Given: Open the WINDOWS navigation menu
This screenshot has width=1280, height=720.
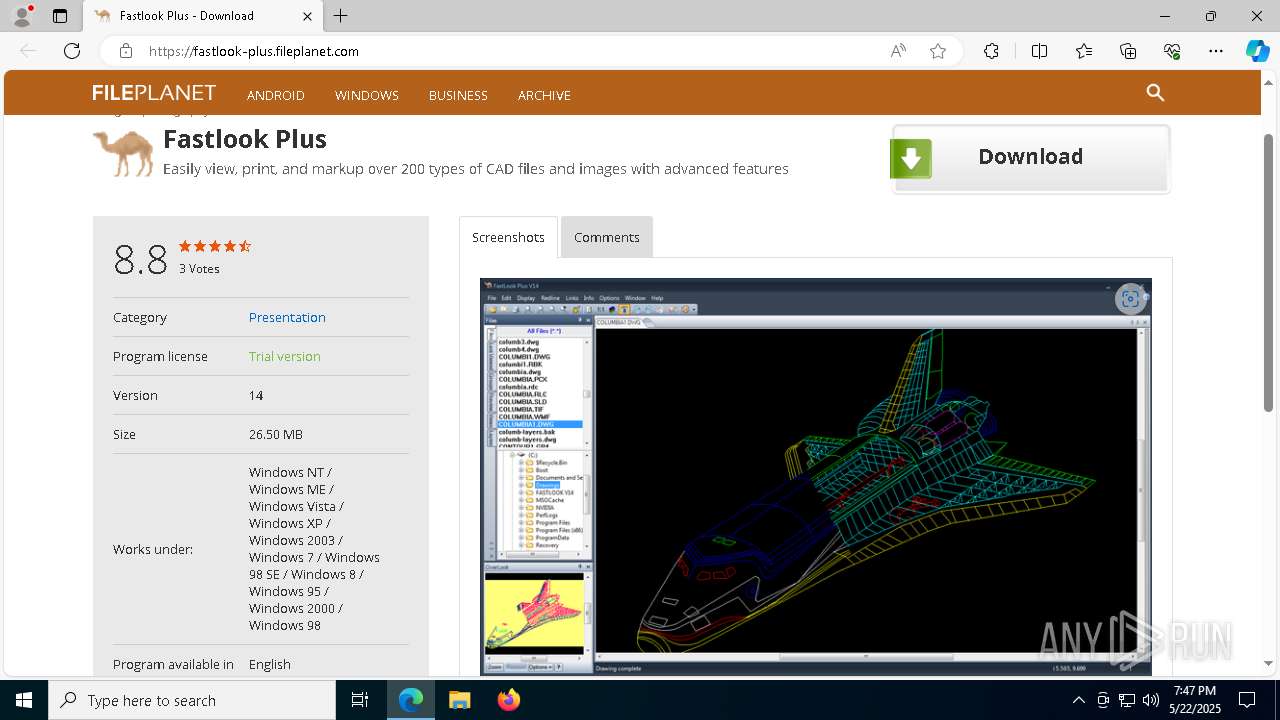Looking at the screenshot, I should 367,95.
